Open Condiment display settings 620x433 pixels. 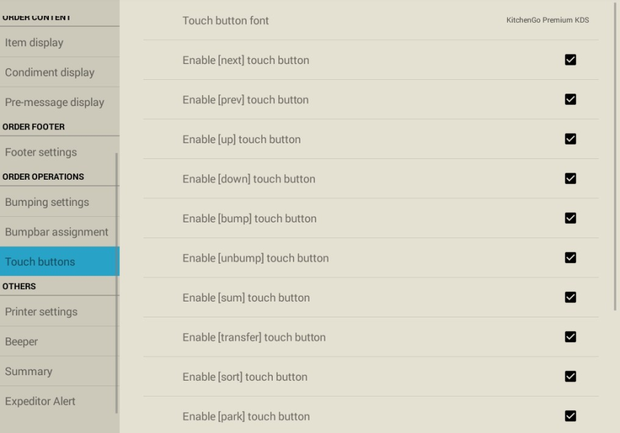click(59, 72)
